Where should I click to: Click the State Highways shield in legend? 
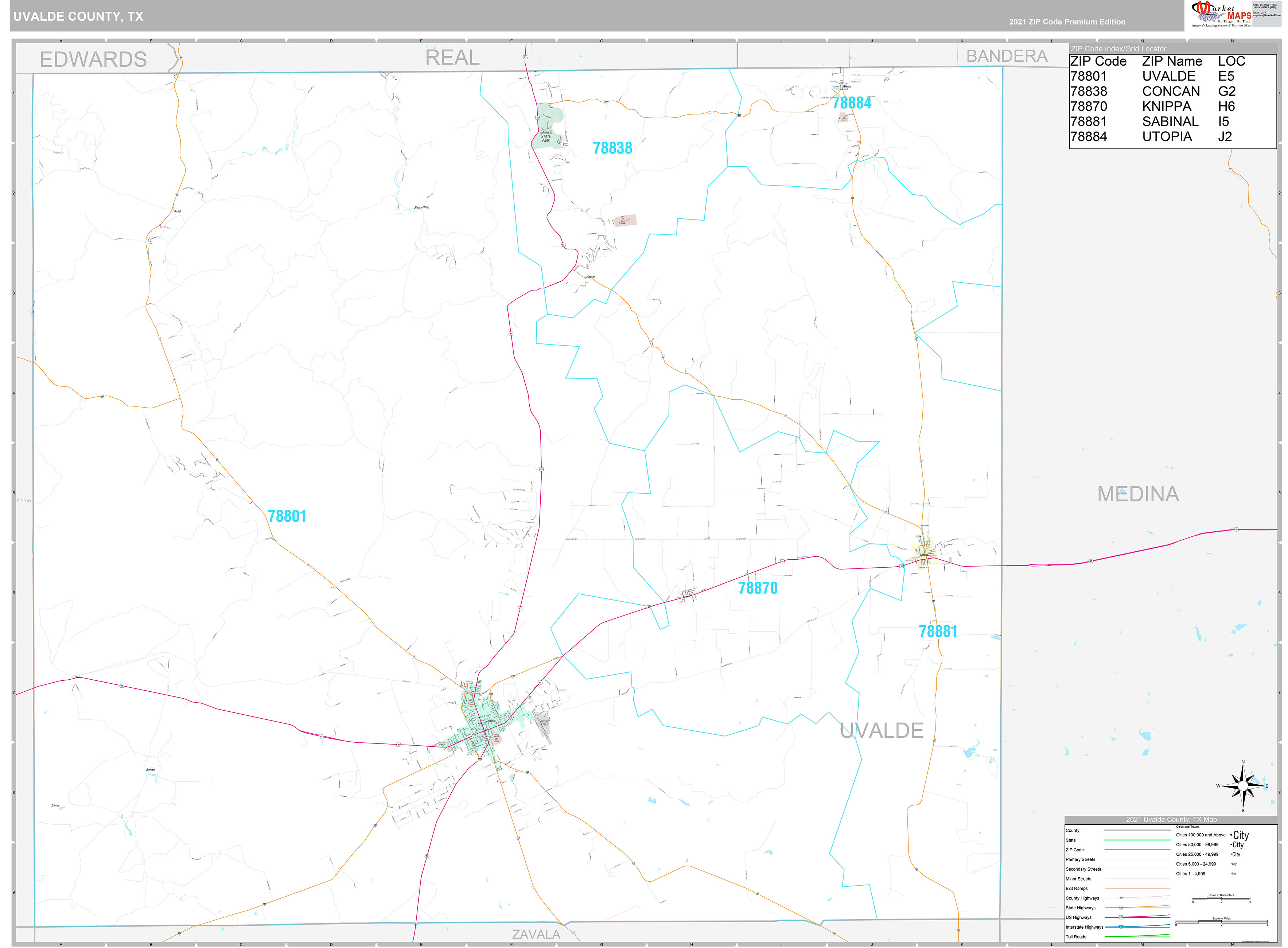1121,908
